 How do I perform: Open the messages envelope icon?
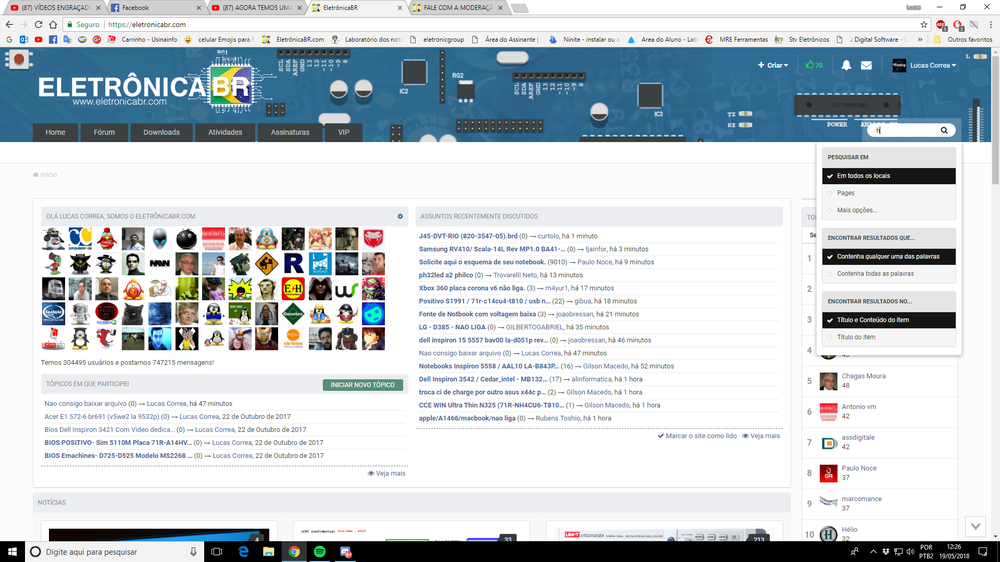tap(867, 66)
